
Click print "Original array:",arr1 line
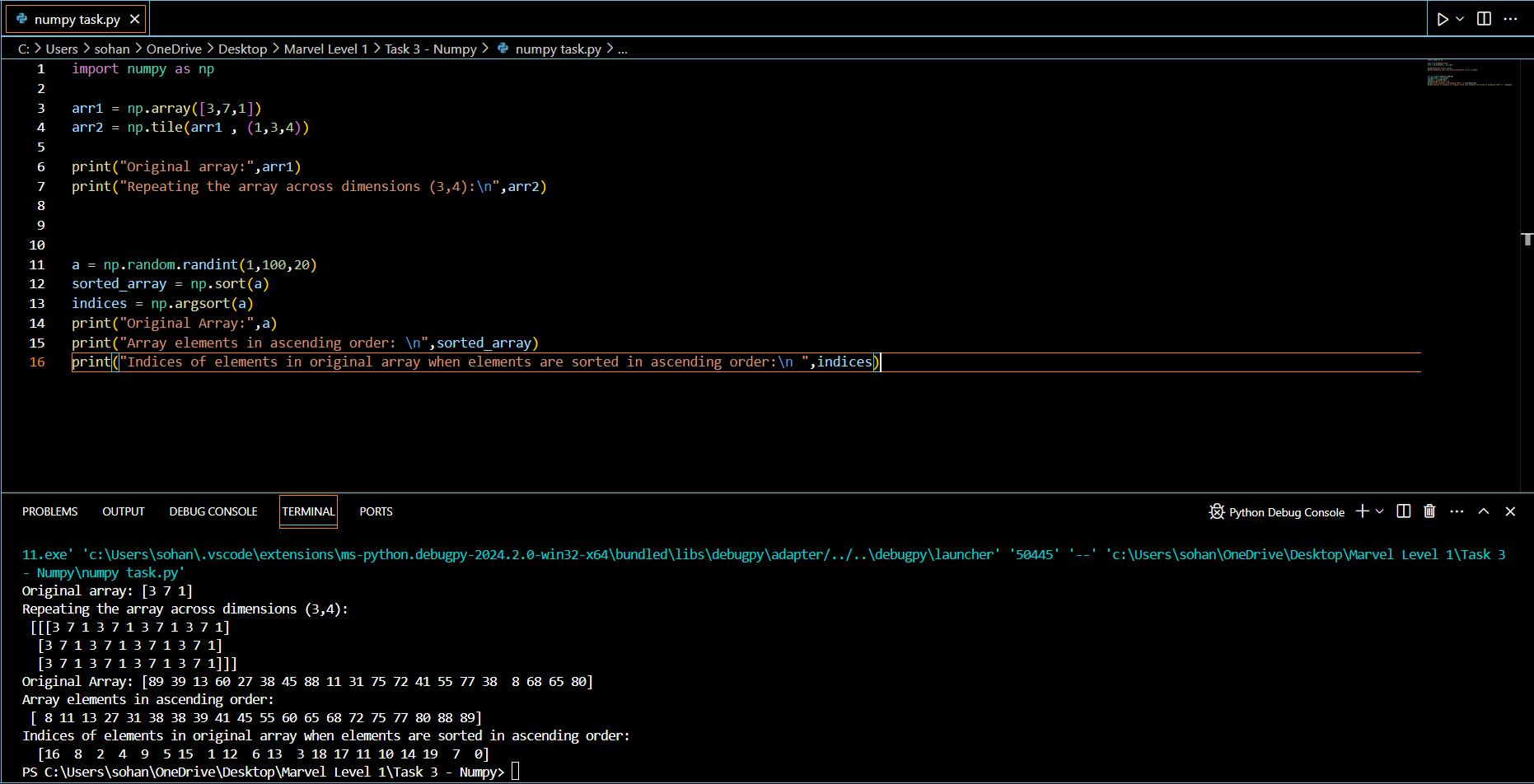[186, 167]
